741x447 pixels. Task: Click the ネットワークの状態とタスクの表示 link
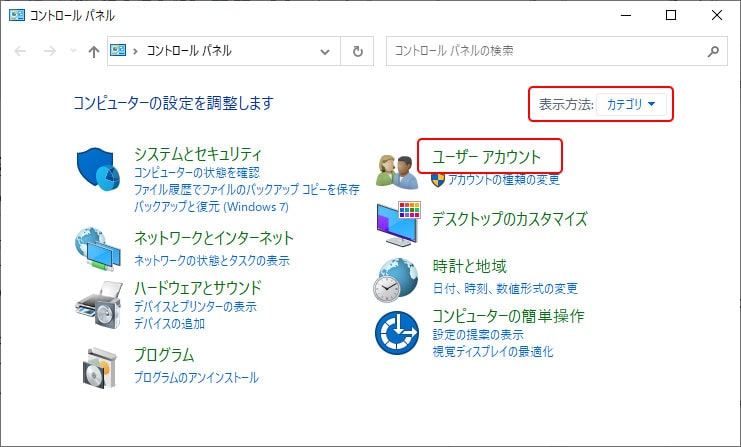[x=211, y=261]
